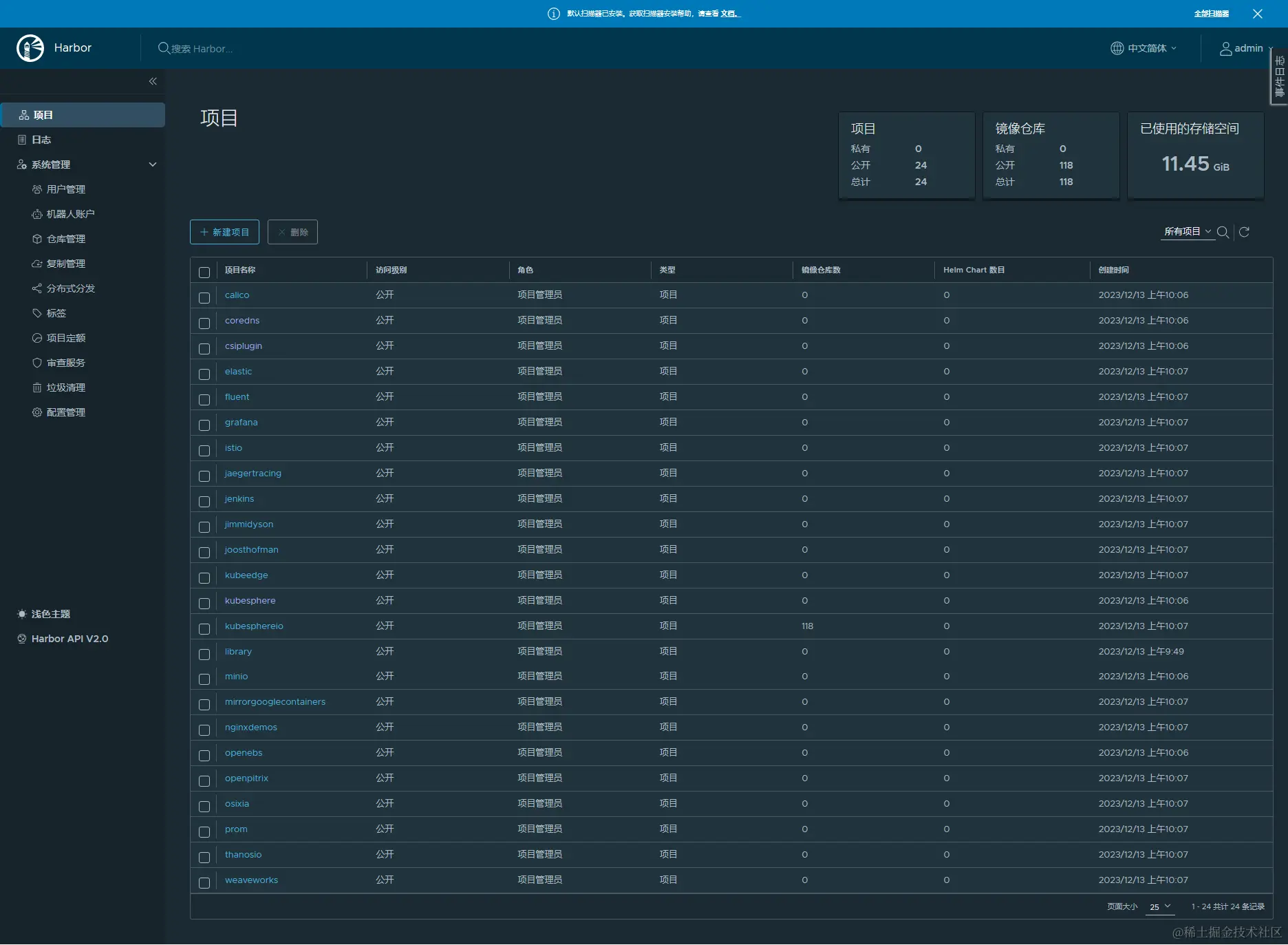The height and width of the screenshot is (945, 1288).
Task: Click the Harbor logo icon
Action: [x=30, y=48]
